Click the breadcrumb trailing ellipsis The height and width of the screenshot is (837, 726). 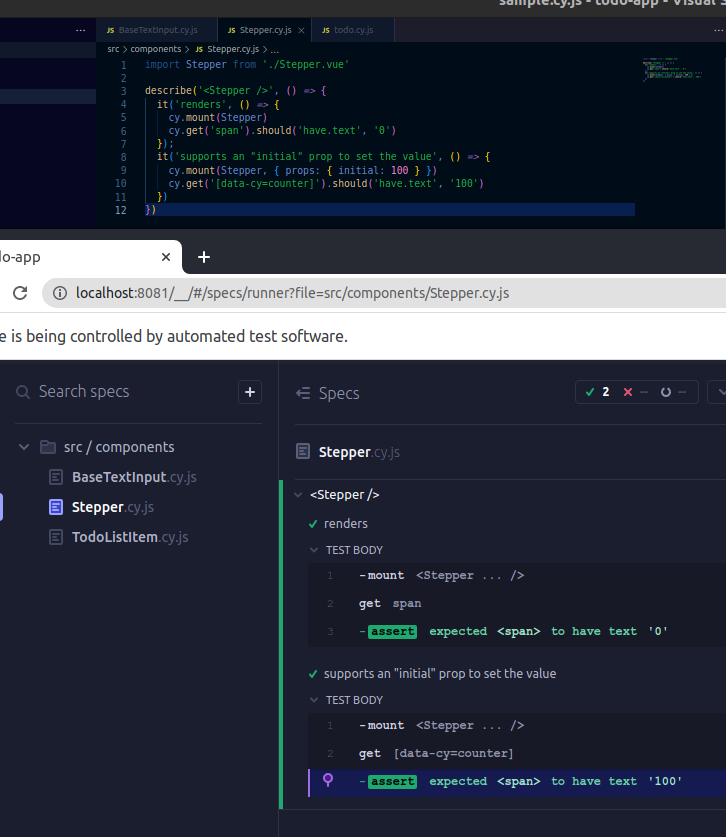[x=274, y=50]
